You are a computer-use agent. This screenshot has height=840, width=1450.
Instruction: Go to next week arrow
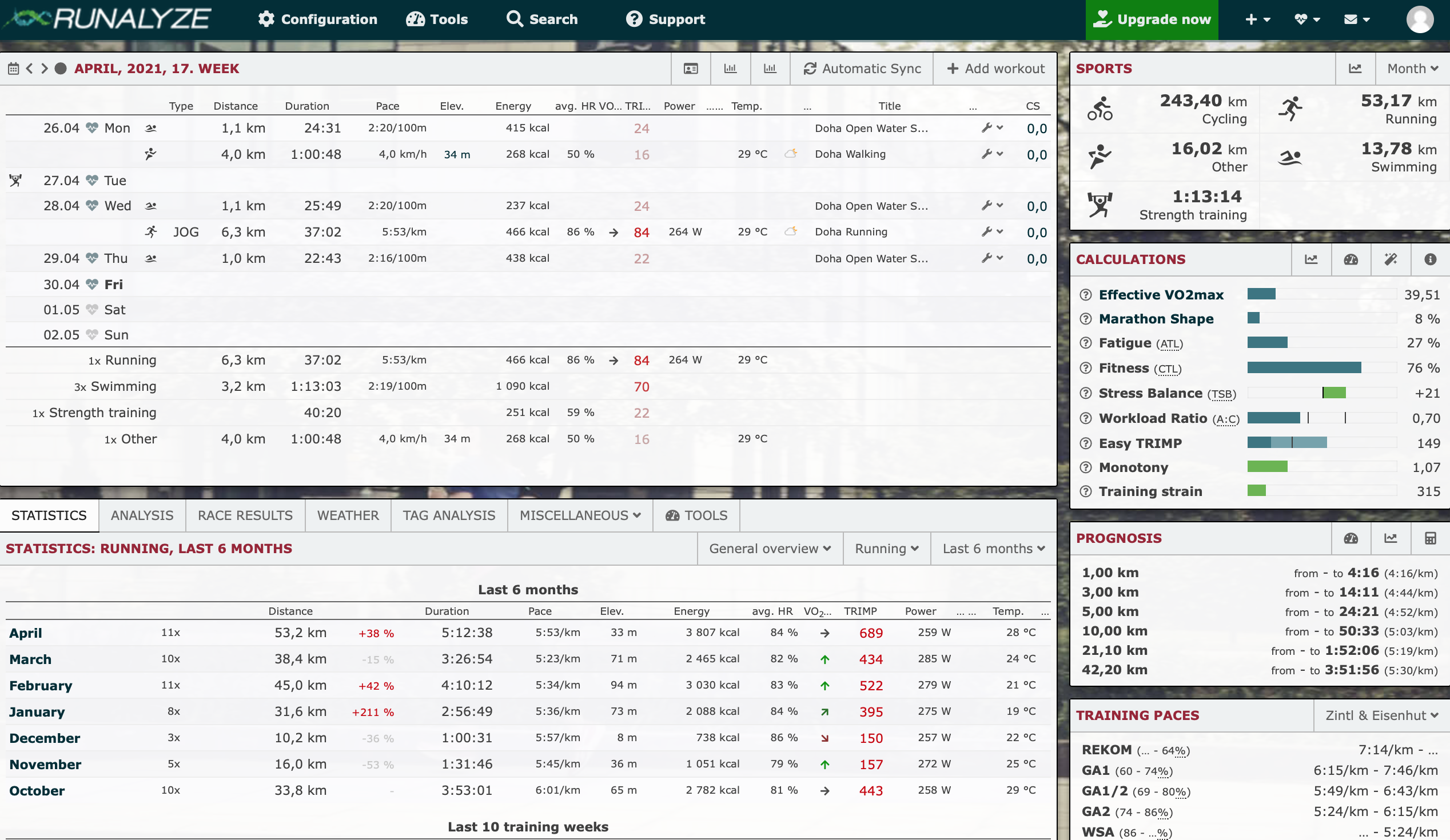(x=44, y=69)
